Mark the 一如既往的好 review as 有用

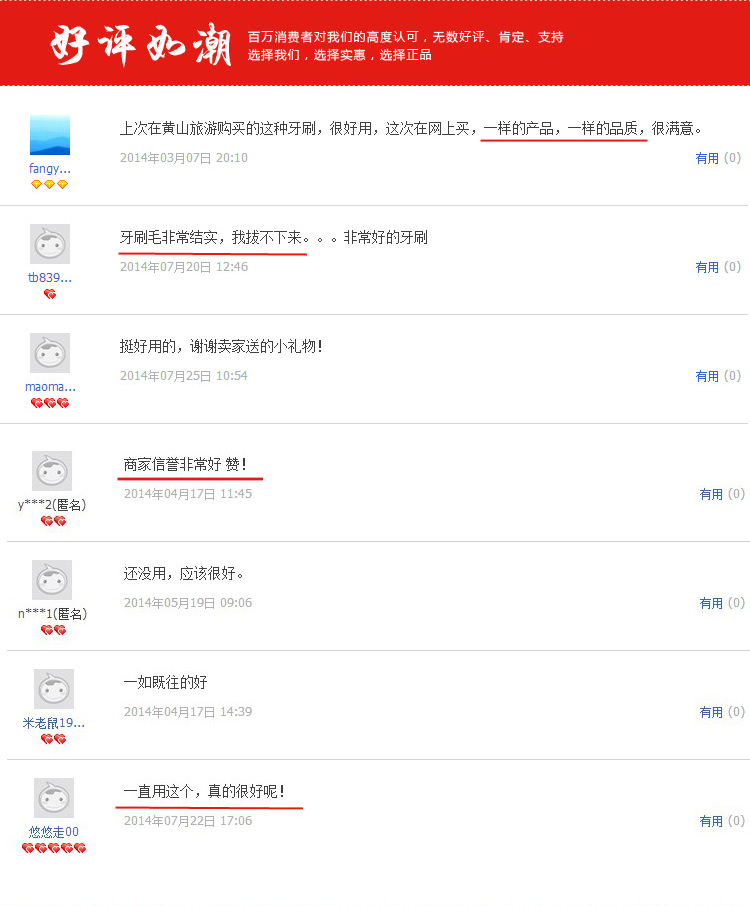pos(711,712)
